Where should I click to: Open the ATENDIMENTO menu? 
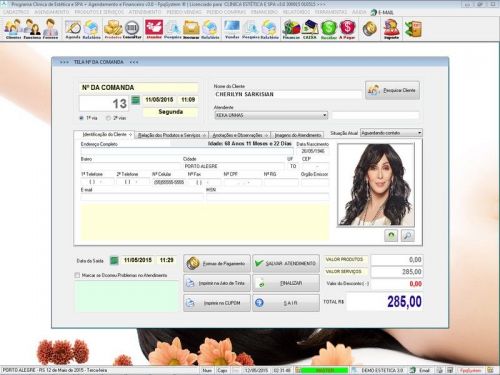click(145, 12)
